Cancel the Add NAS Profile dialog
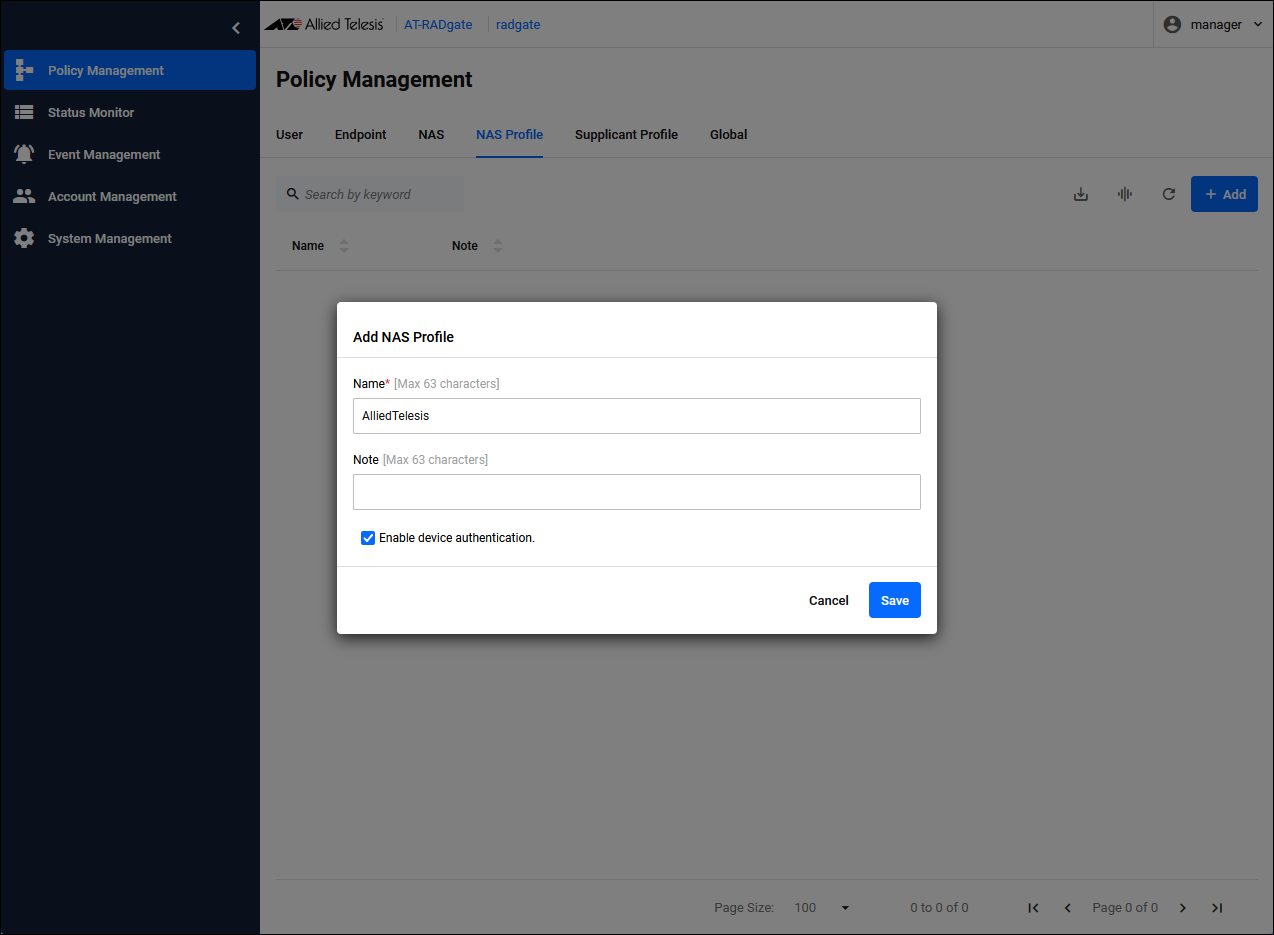Viewport: 1274px width, 935px height. click(x=828, y=600)
